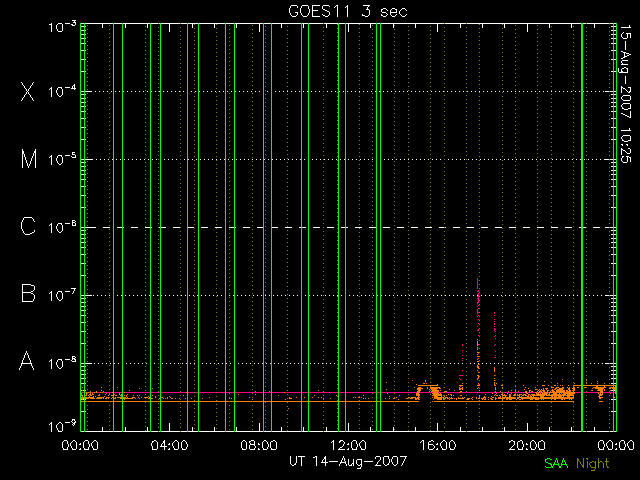Click the 12:00 time axis label
Viewport: 640px width, 480px height.
pyautogui.click(x=348, y=445)
